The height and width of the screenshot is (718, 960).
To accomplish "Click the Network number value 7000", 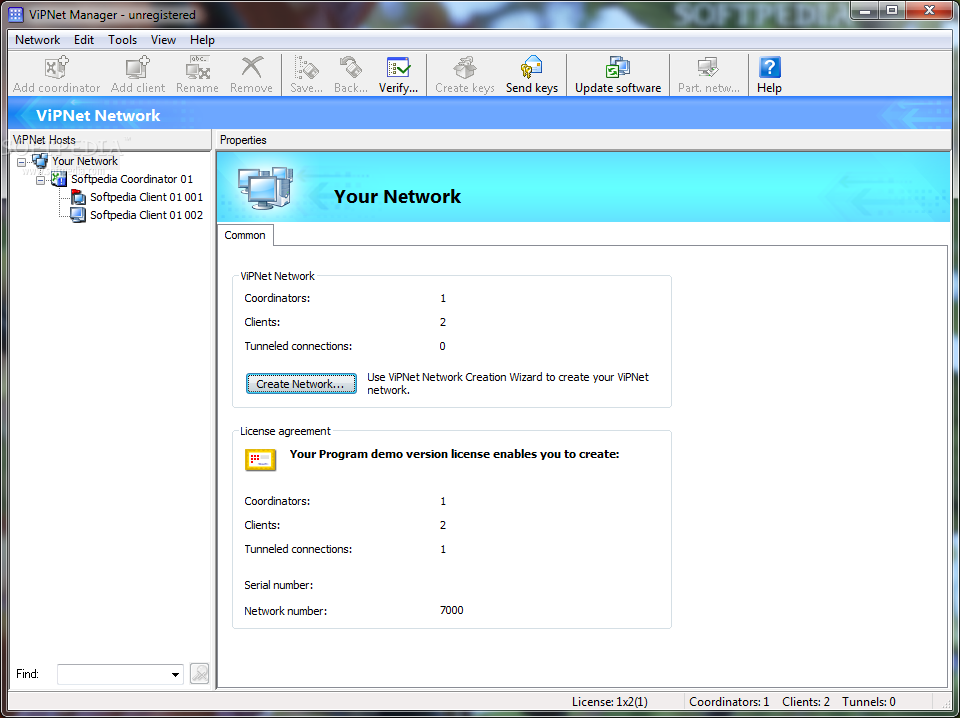I will pos(451,610).
